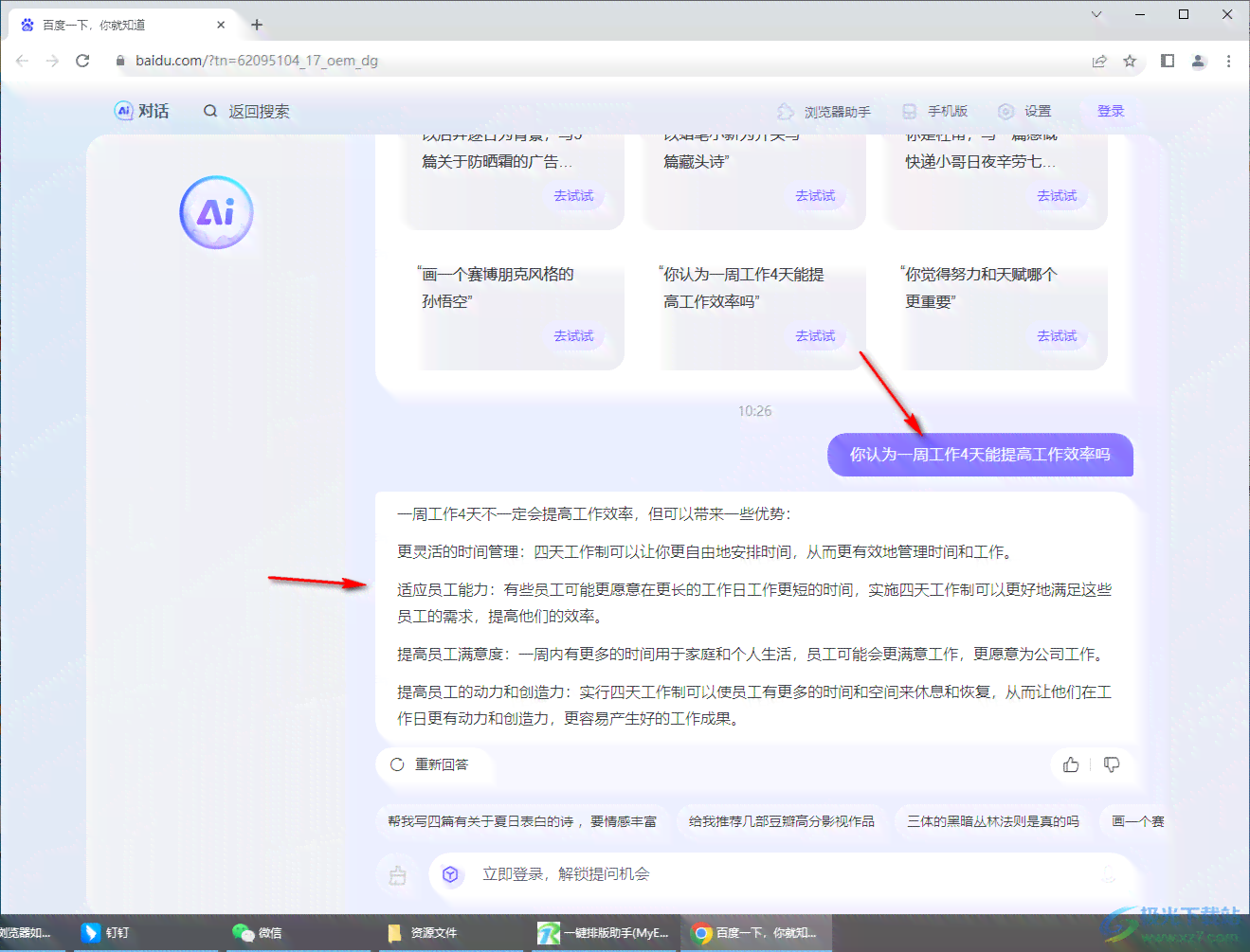Try the 一周工作4天 prompt 去试试
Viewport: 1250px width, 952px height.
pos(815,336)
